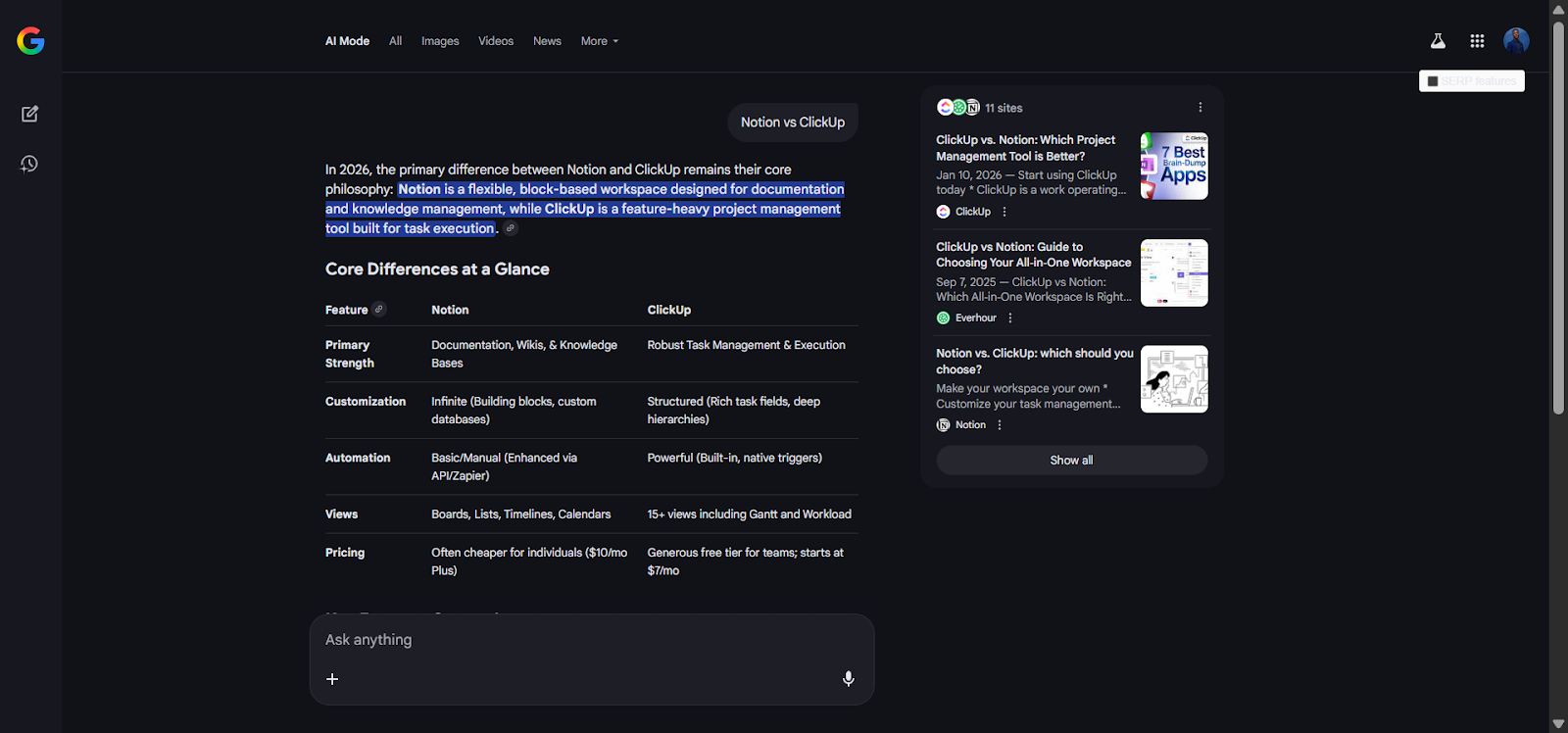This screenshot has height=733, width=1568.
Task: Click Views row label
Action: (341, 514)
